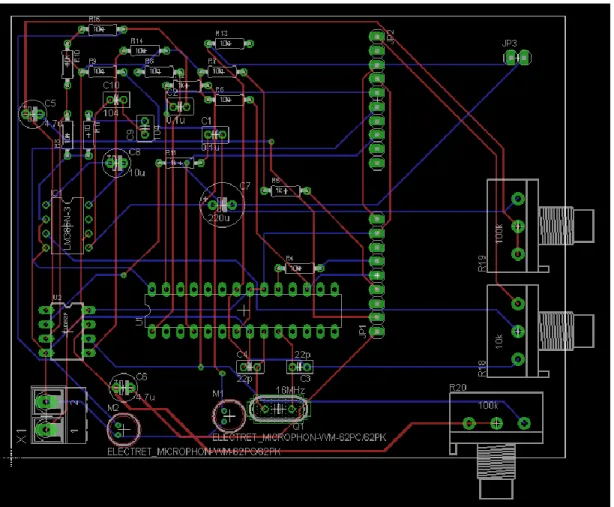Select the M2 electret microphone
This screenshot has width=614, height=507.
tap(123, 430)
